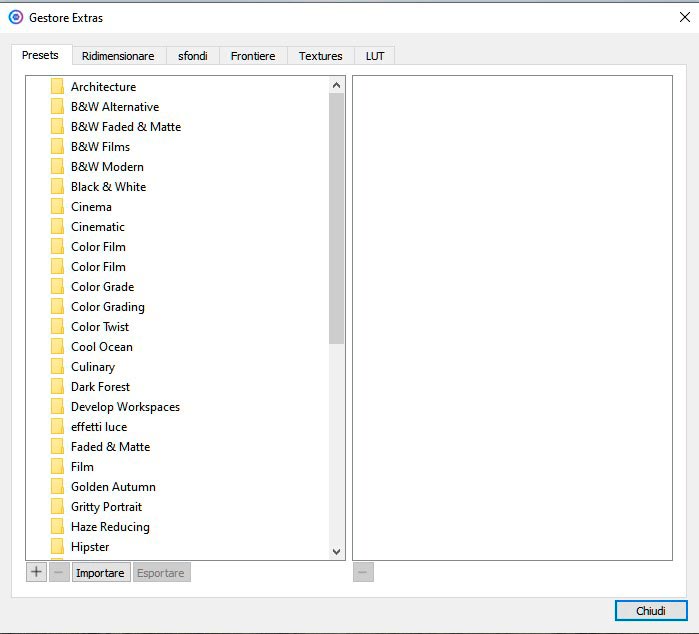
Task: Switch to the Ridimensionare tab
Action: pyautogui.click(x=118, y=56)
